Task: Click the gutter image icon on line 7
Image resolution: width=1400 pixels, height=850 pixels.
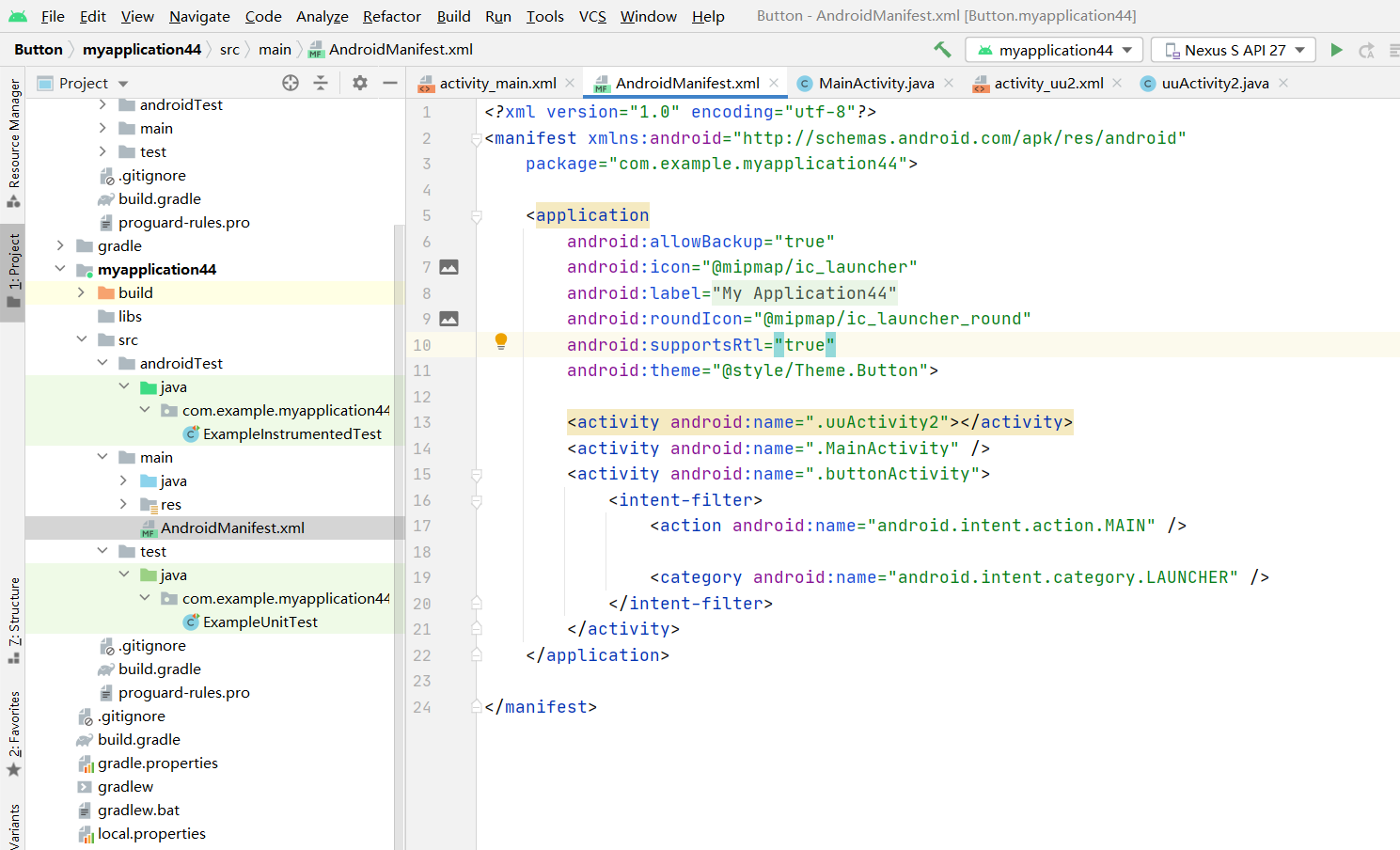Action: (449, 267)
